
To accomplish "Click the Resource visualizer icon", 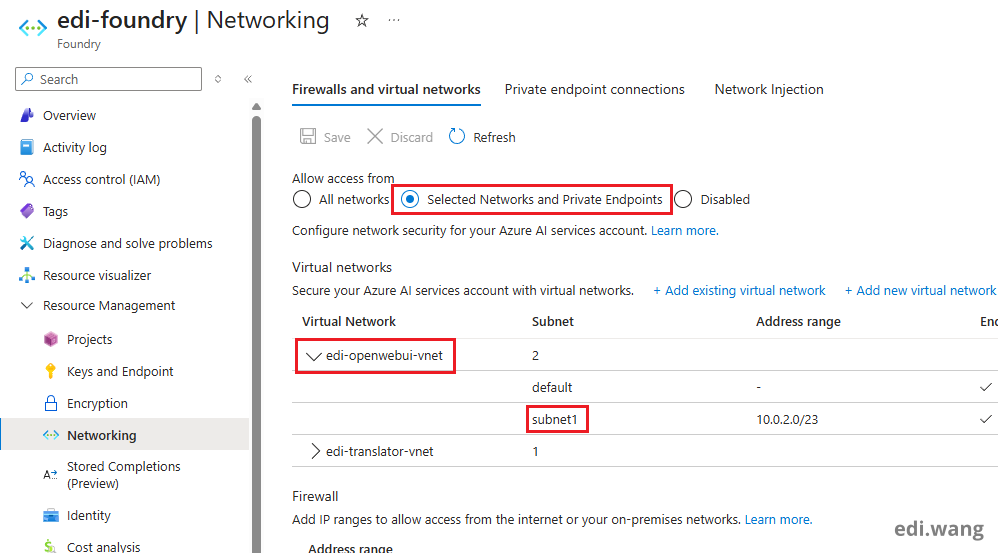I will click(x=27, y=275).
